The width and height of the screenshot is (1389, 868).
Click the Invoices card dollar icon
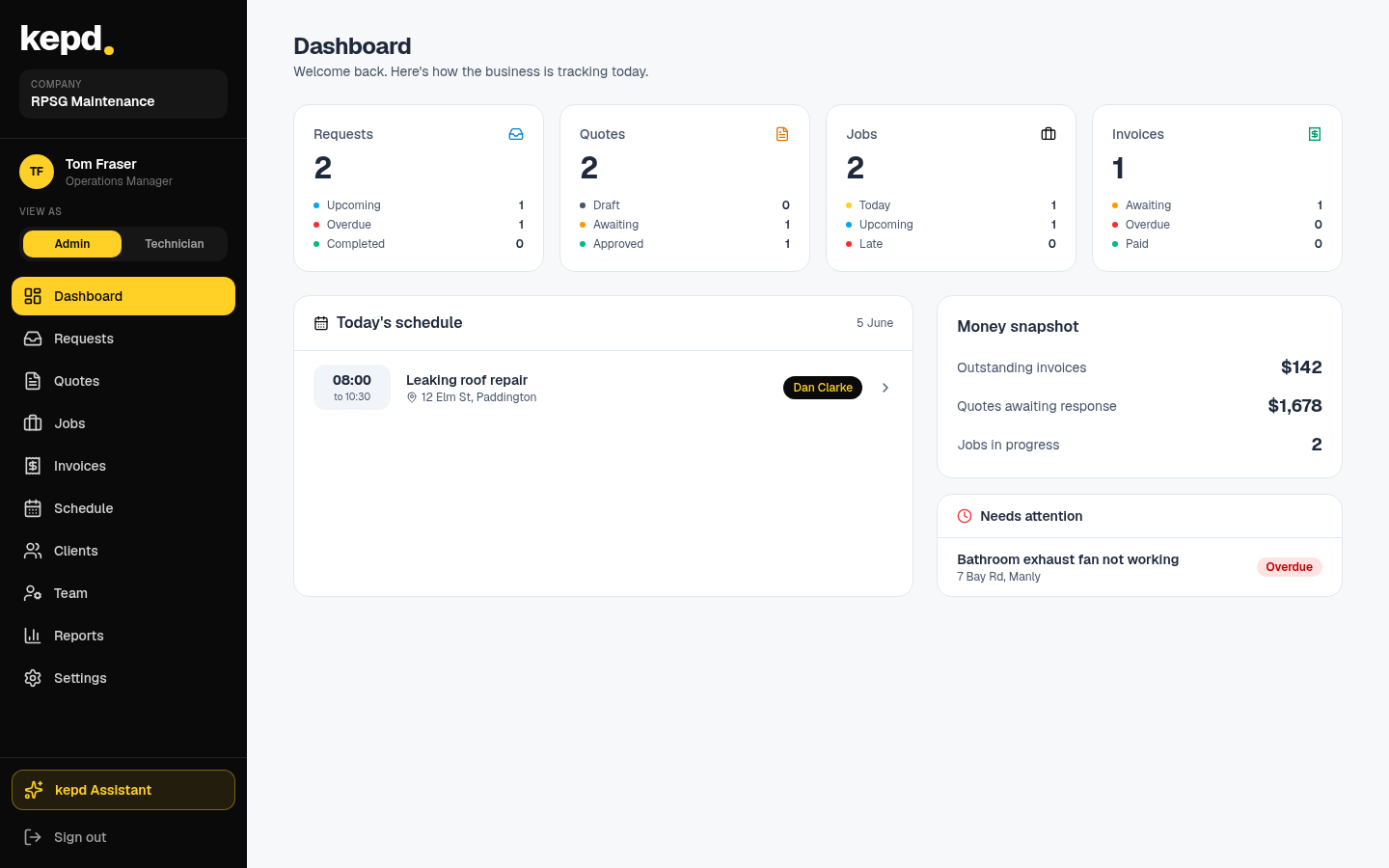1315,134
